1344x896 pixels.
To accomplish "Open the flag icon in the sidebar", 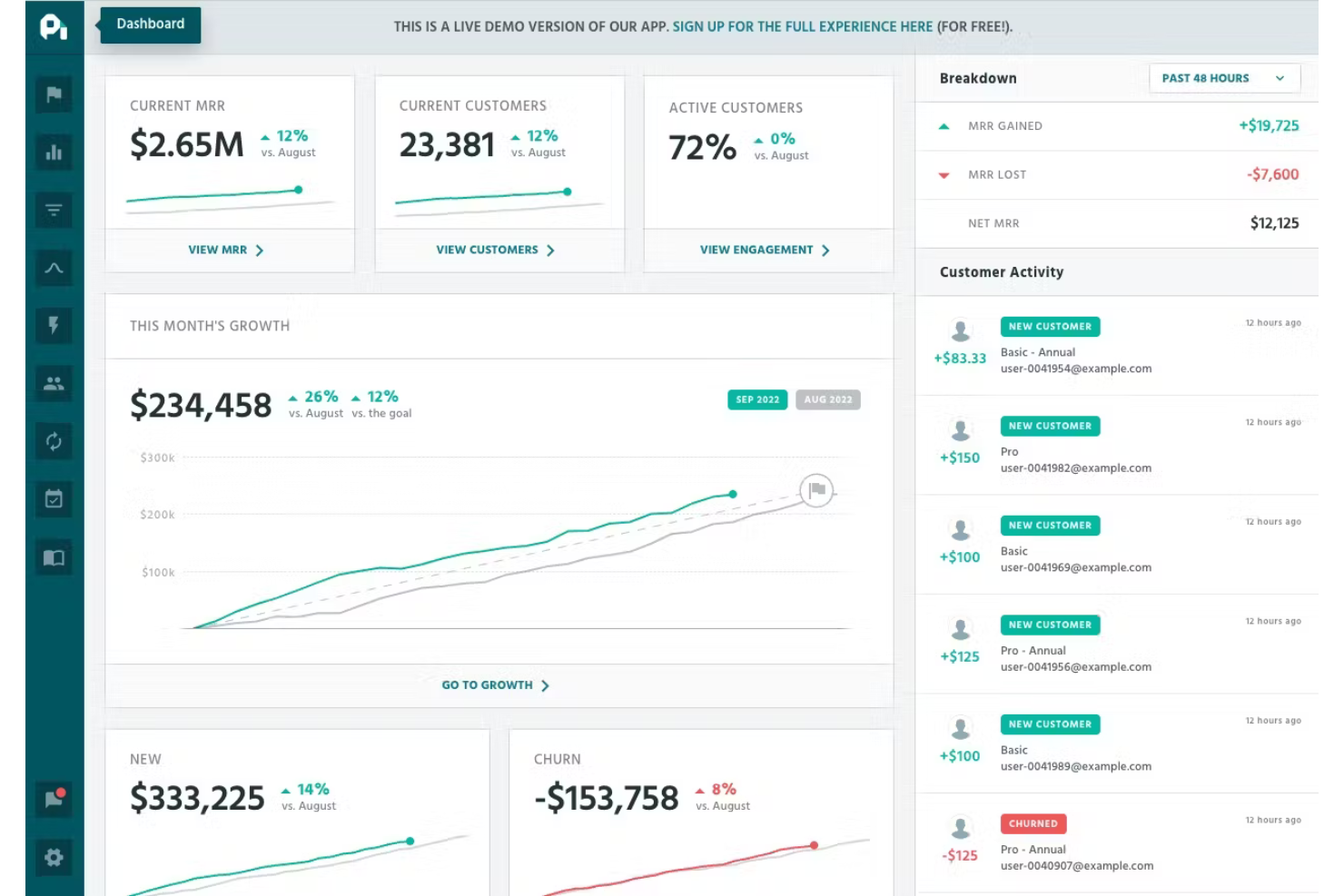I will pyautogui.click(x=54, y=94).
